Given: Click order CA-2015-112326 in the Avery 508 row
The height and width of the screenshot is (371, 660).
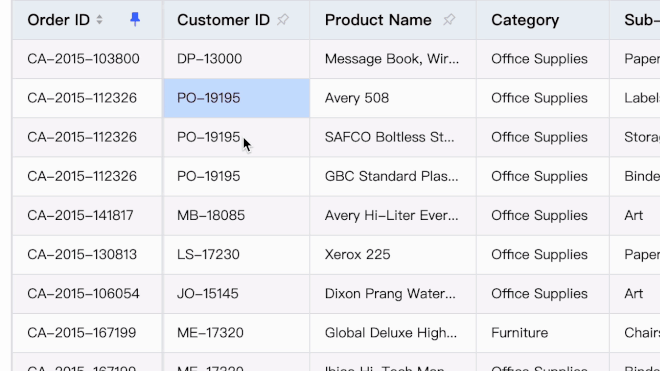Looking at the screenshot, I should (88, 98).
